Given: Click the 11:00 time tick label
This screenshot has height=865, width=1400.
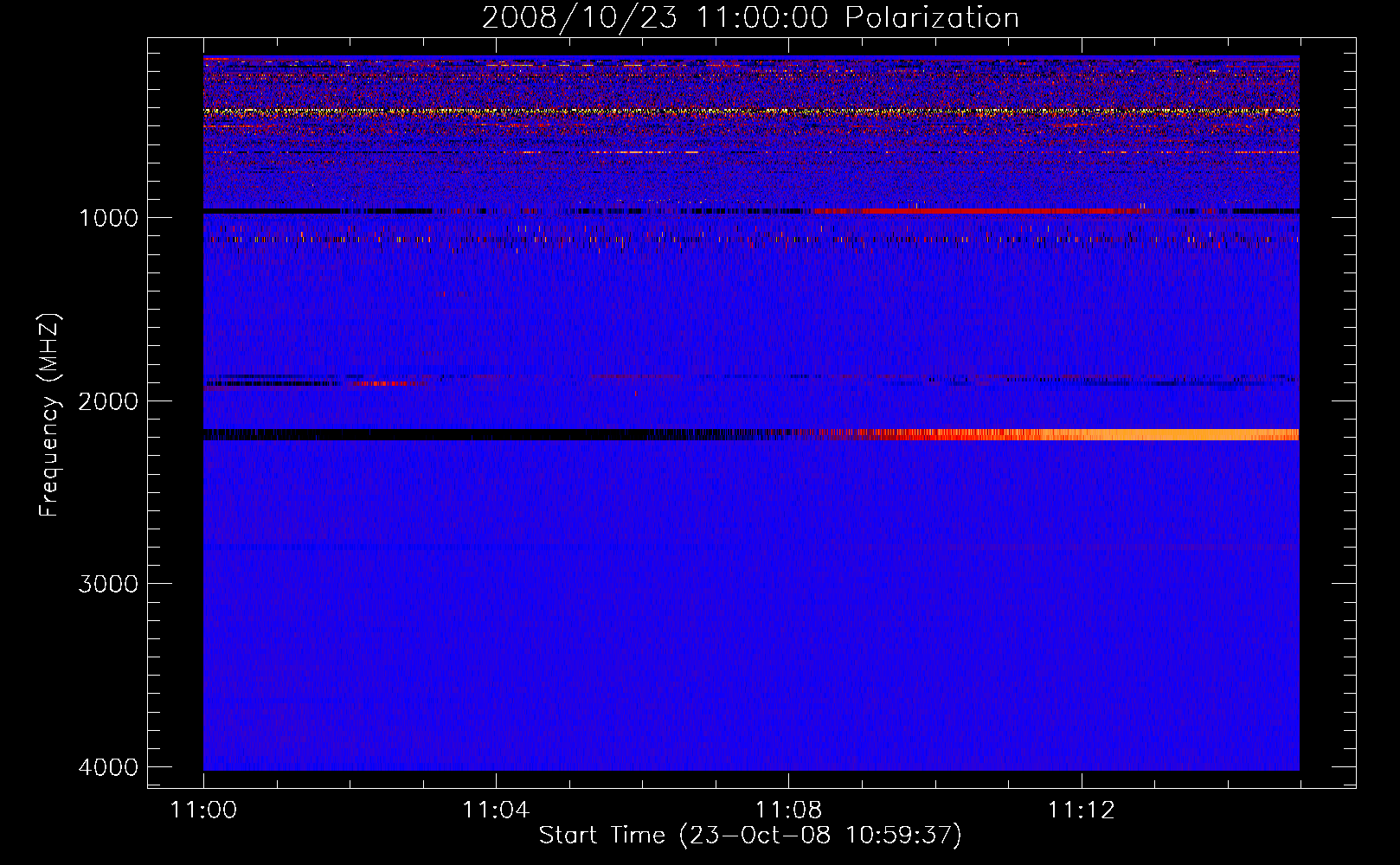Looking at the screenshot, I should point(203,811).
